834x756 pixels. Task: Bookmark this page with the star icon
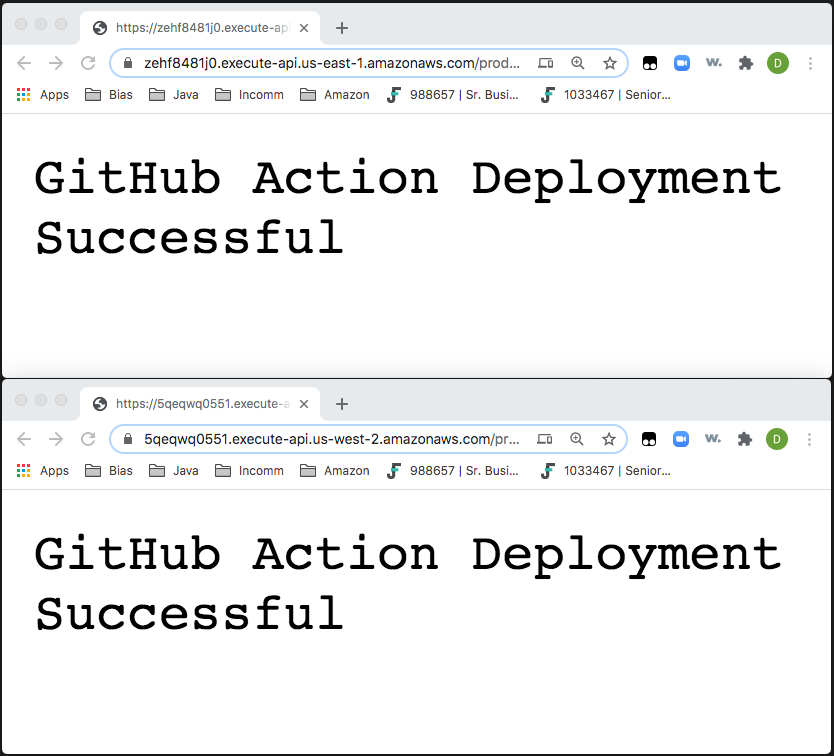tap(610, 62)
